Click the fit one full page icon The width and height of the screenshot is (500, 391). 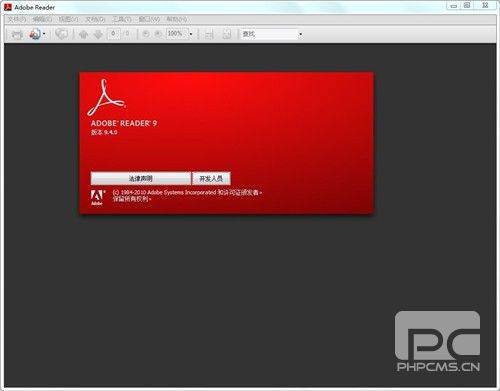pyautogui.click(x=227, y=34)
